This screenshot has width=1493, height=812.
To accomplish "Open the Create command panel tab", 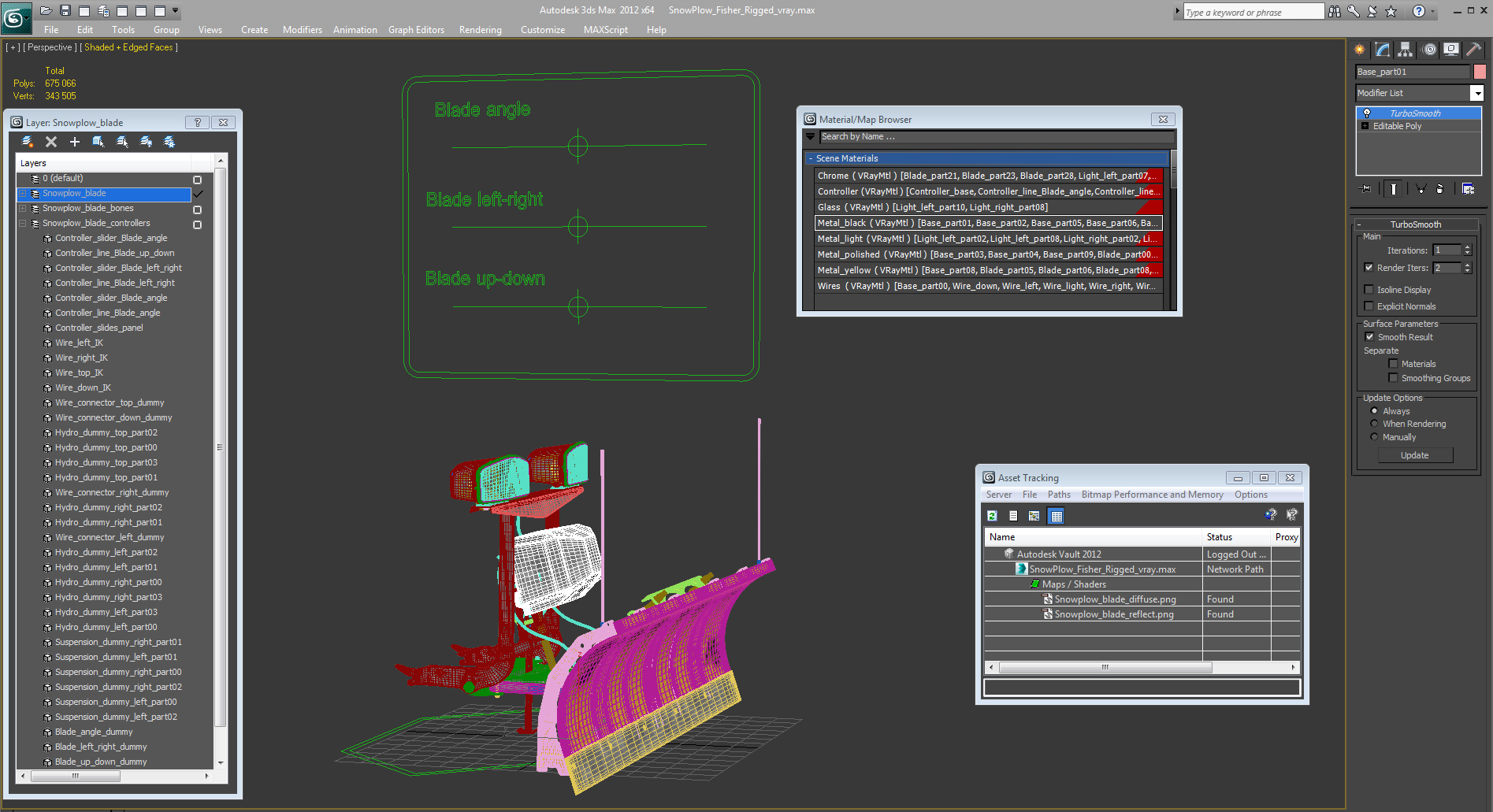I will pyautogui.click(x=1360, y=50).
